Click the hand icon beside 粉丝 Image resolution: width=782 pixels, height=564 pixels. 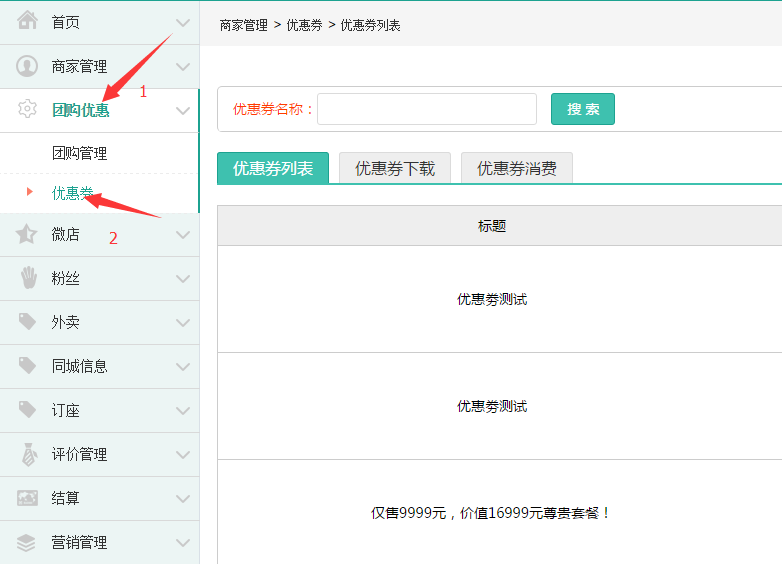coord(29,278)
